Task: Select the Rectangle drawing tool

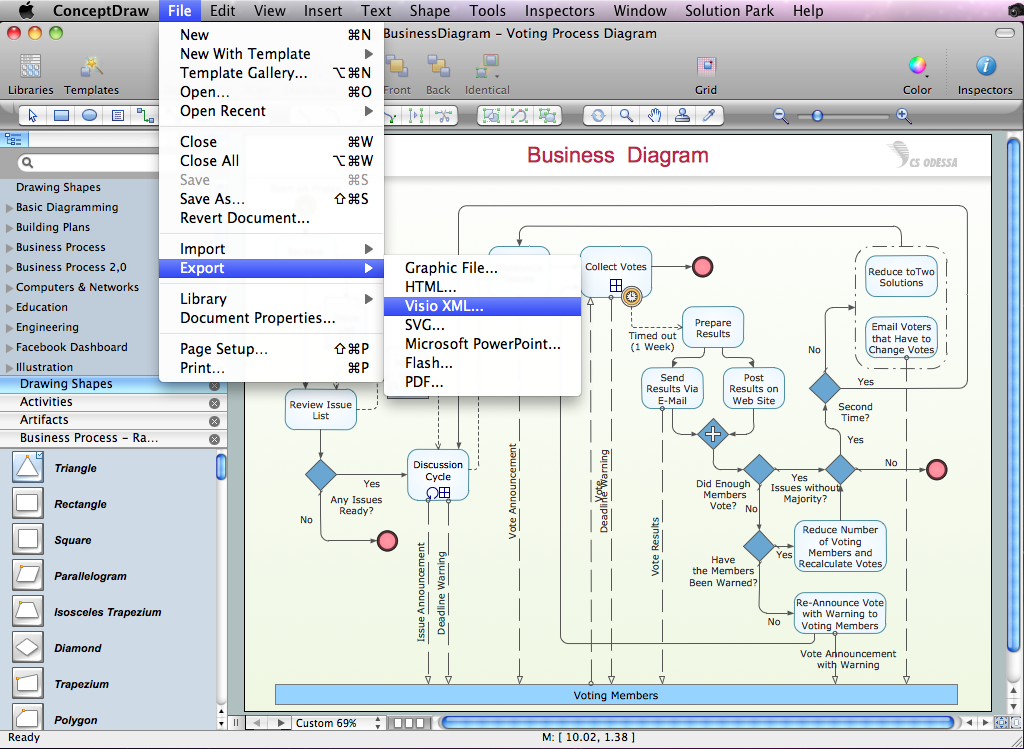Action: pyautogui.click(x=61, y=116)
